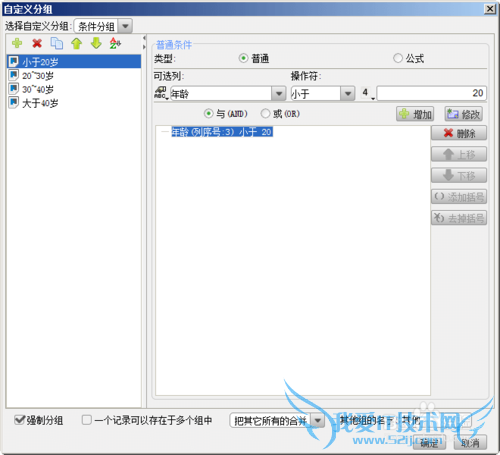Click the 增加 add condition button
This screenshot has height=455, width=500.
[x=415, y=114]
